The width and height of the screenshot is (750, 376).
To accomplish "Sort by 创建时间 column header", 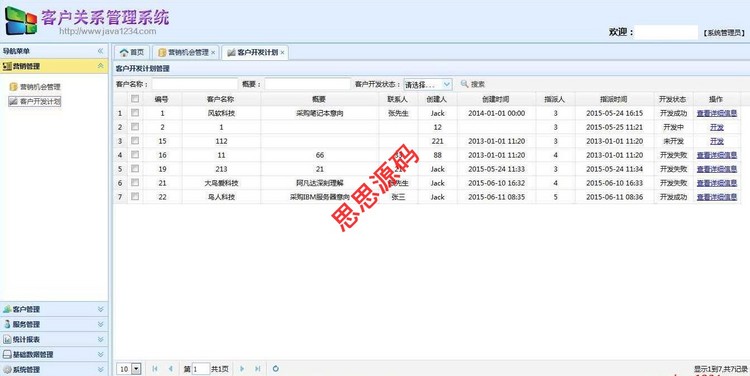I will click(x=496, y=99).
